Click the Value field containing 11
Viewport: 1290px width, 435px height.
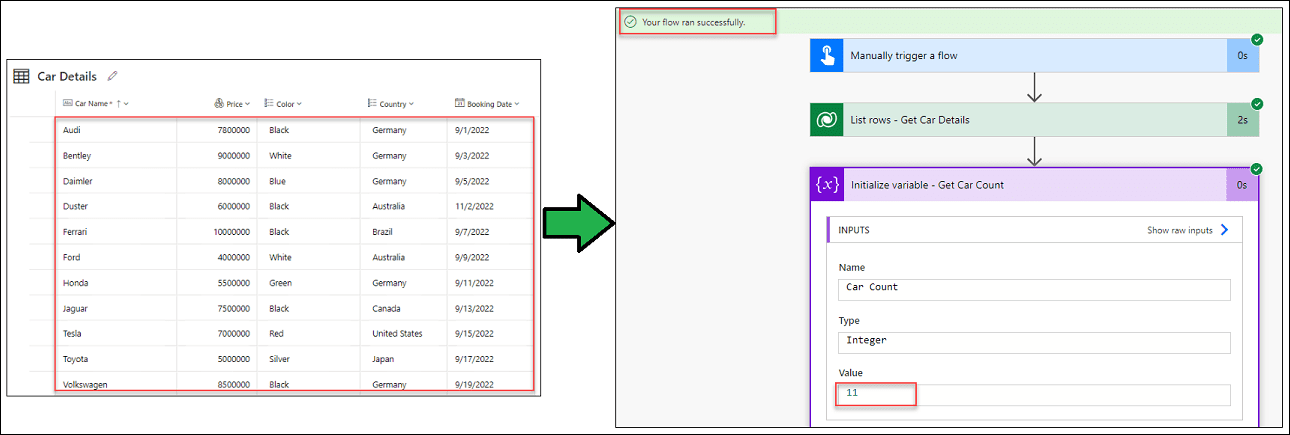coord(1034,394)
